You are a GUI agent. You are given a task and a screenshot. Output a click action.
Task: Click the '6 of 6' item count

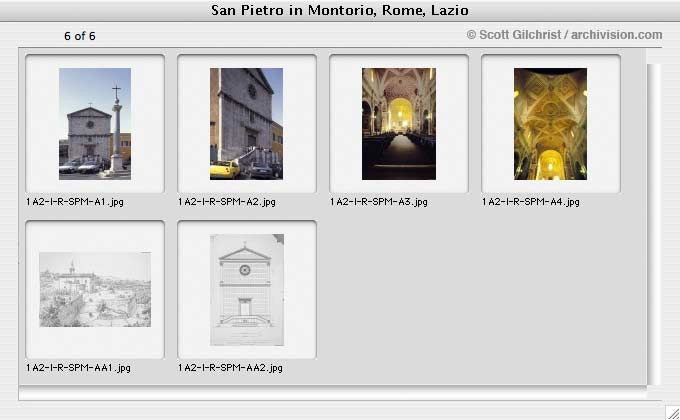80,36
